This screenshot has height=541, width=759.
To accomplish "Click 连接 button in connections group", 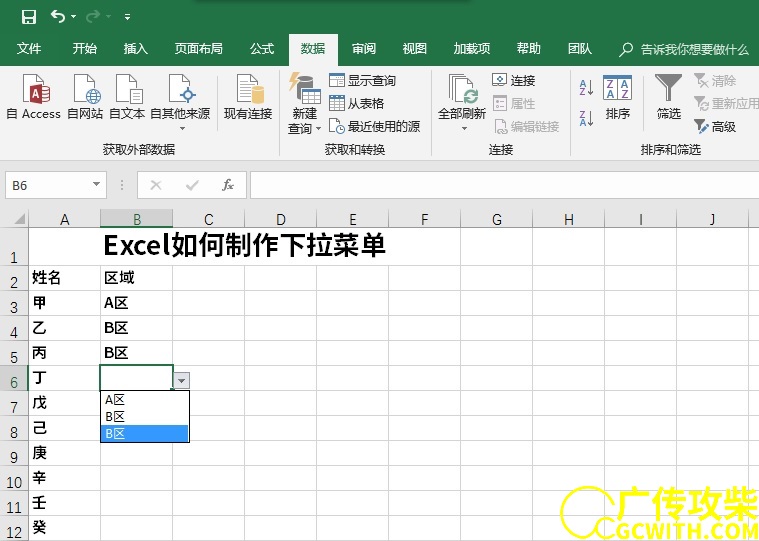I will pos(514,80).
